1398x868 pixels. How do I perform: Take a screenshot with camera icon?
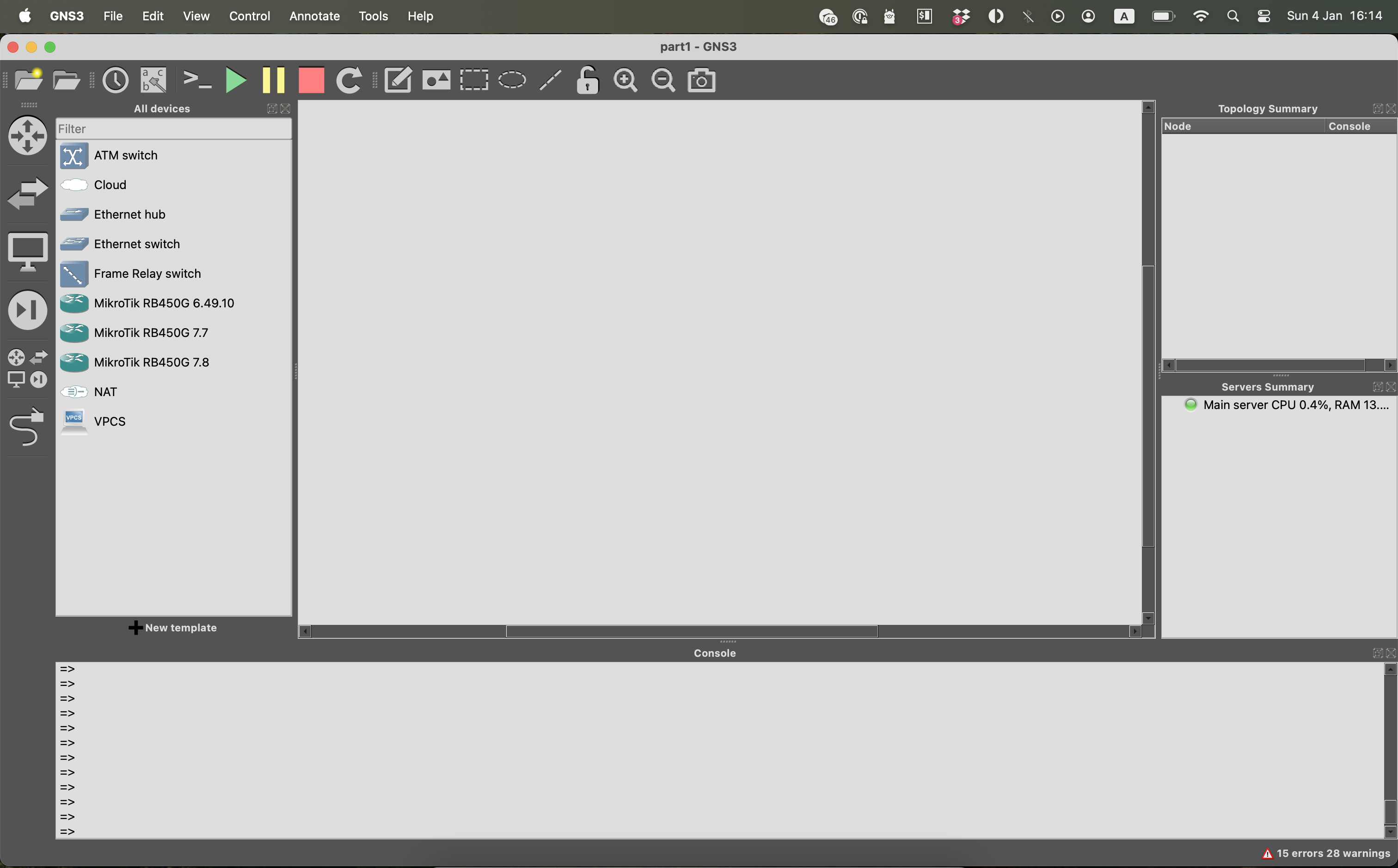(x=701, y=80)
